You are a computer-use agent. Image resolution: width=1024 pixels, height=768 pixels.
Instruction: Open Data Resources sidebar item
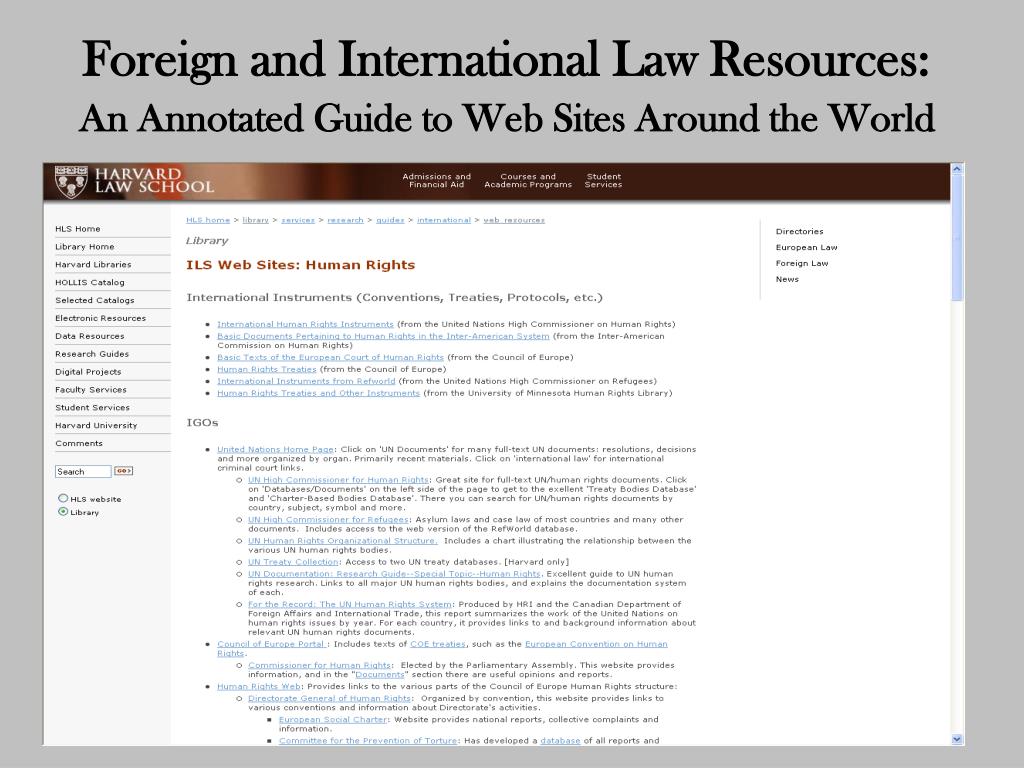pyautogui.click(x=90, y=336)
